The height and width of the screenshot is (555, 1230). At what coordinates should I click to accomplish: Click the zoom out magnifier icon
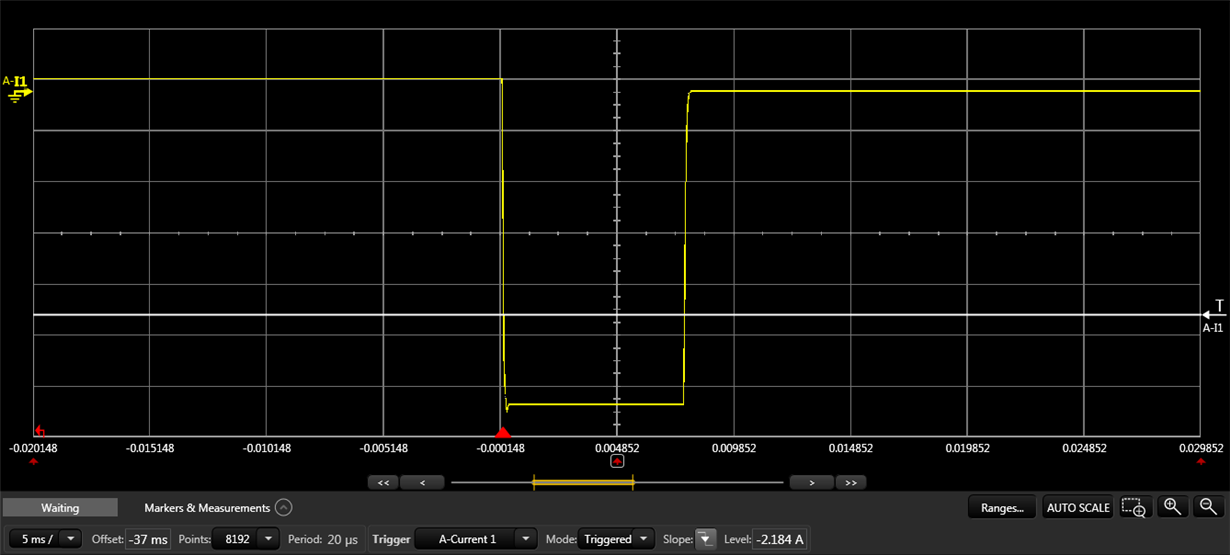pyautogui.click(x=1207, y=507)
